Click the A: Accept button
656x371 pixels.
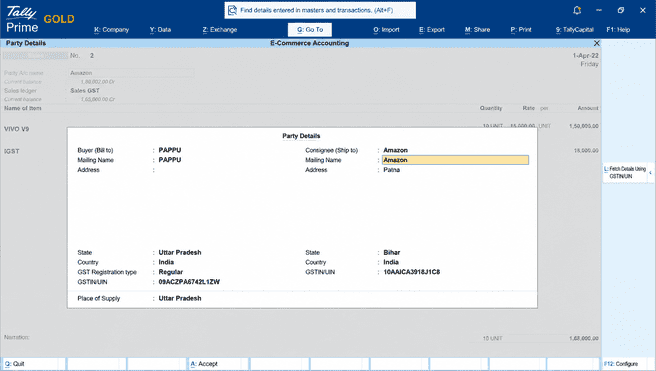pyautogui.click(x=218, y=363)
